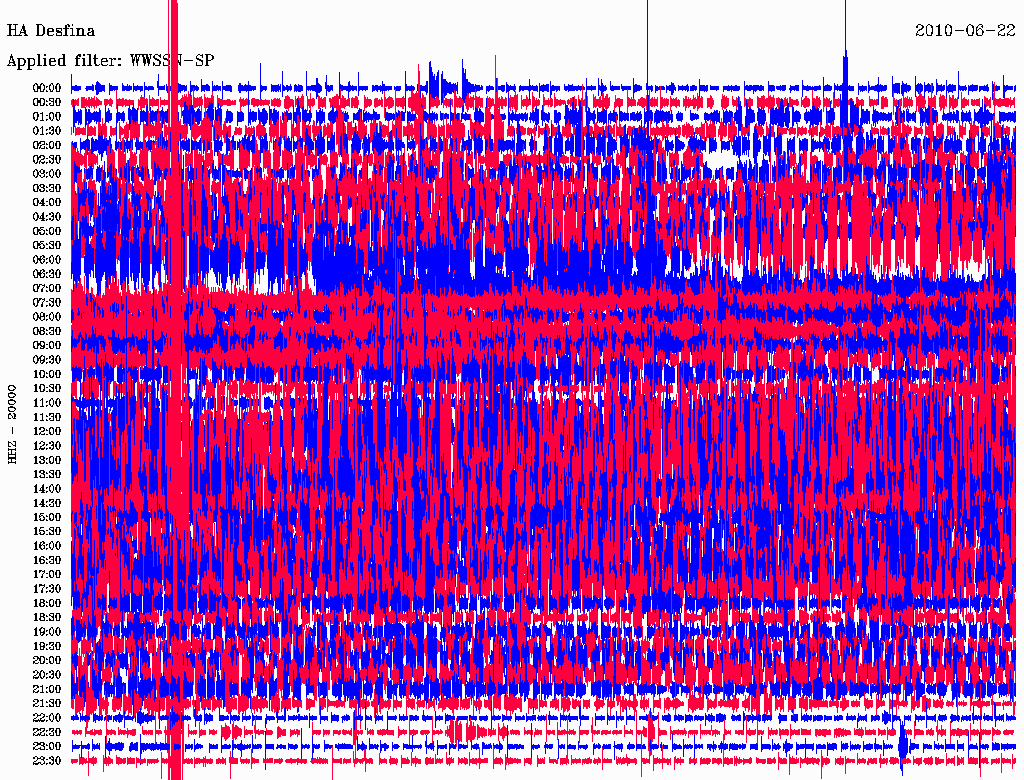Click the 'HHZ - 20000' axis label
The image size is (1024, 780).
(12, 425)
